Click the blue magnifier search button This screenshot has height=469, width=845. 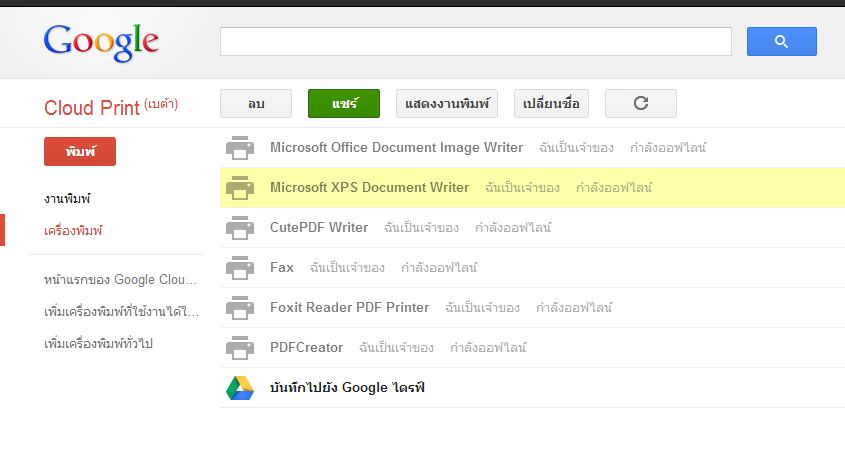coord(781,42)
